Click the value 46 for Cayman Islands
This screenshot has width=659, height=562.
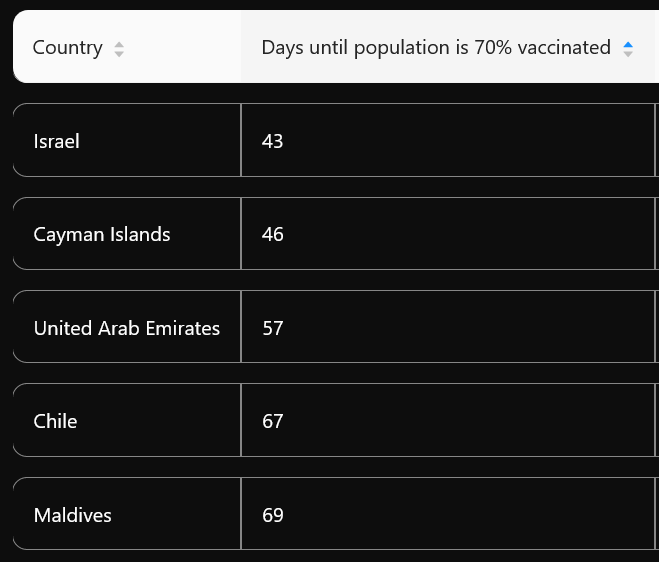(272, 234)
